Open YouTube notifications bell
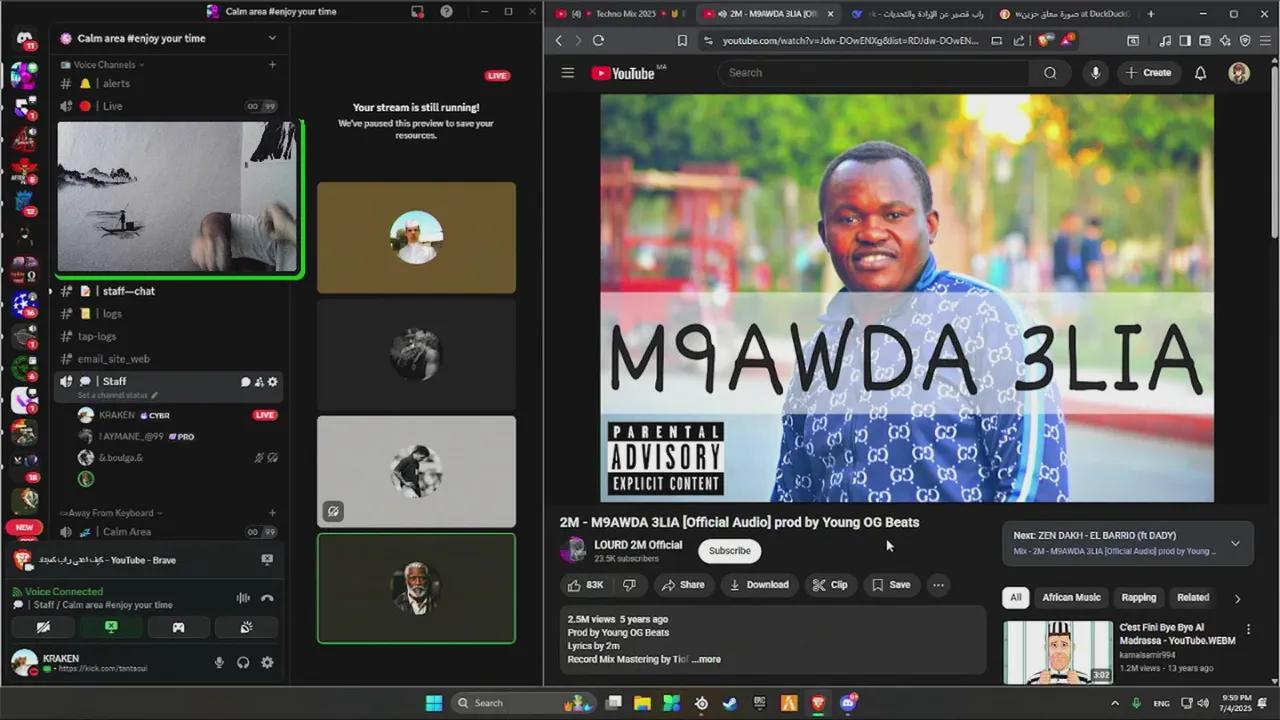Image resolution: width=1280 pixels, height=720 pixels. [1200, 72]
